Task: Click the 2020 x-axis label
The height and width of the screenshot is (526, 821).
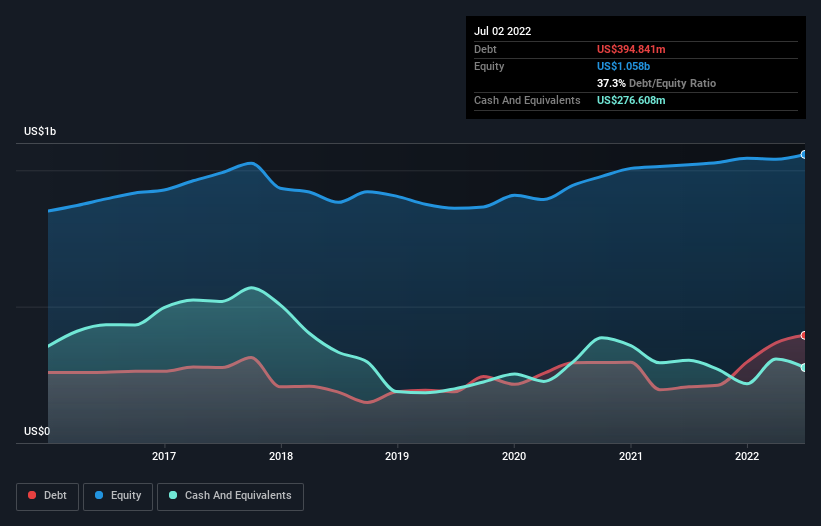Action: click(514, 456)
